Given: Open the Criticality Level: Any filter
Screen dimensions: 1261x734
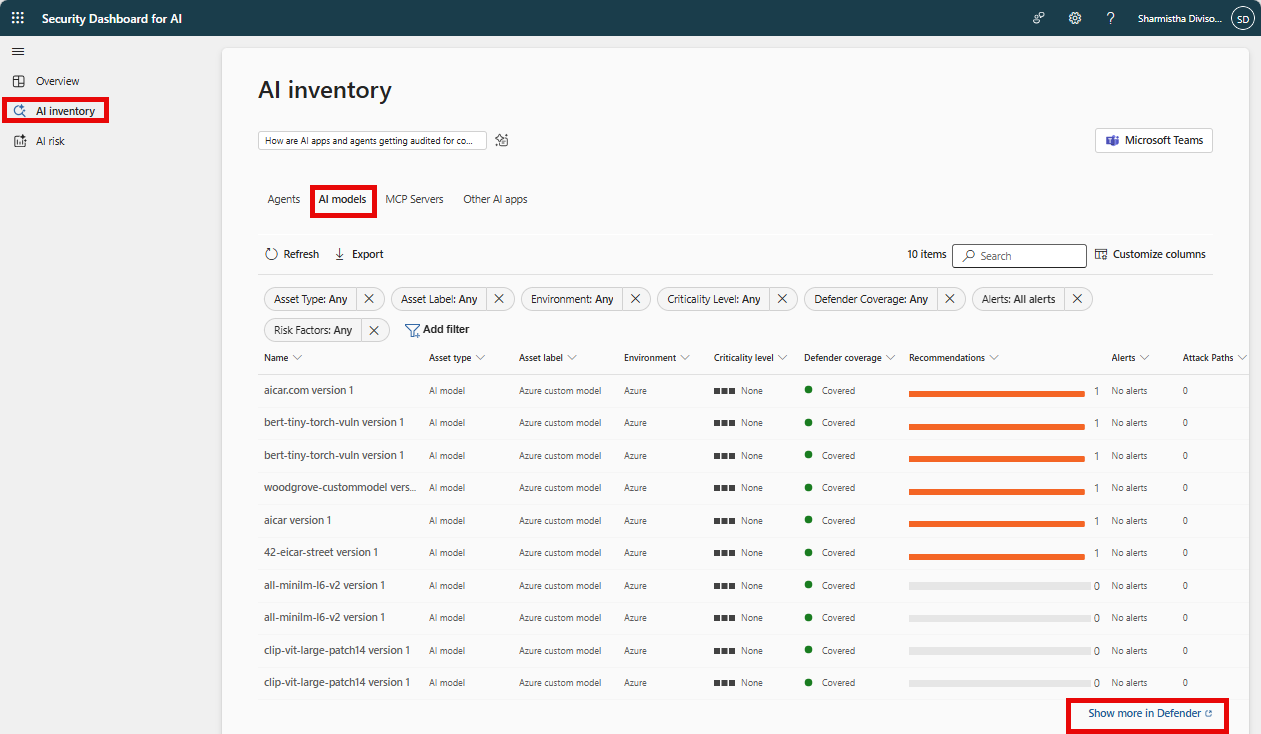Looking at the screenshot, I should (714, 299).
